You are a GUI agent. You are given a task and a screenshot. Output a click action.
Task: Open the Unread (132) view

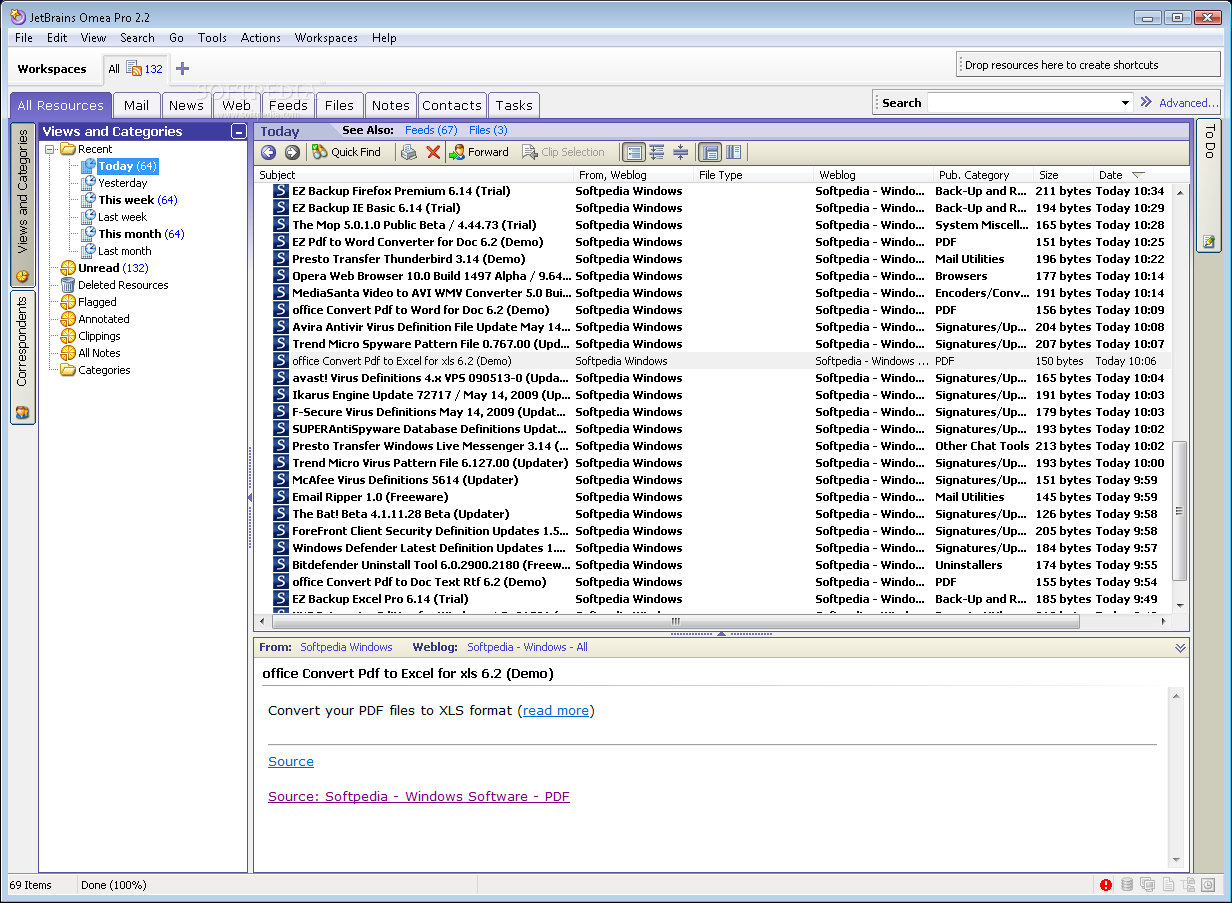click(x=113, y=268)
